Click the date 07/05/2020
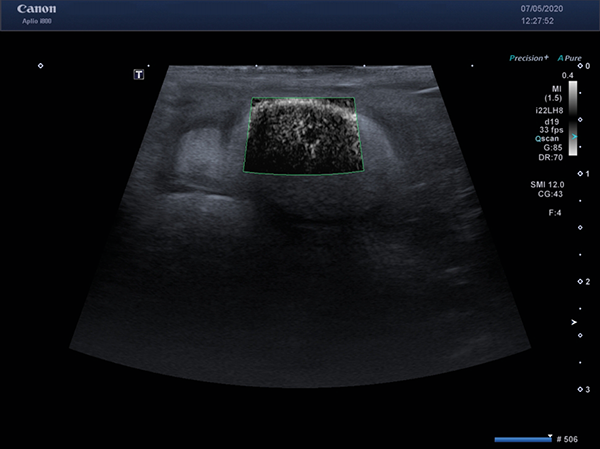Screen dimensions: 600x449 pos(542,9)
